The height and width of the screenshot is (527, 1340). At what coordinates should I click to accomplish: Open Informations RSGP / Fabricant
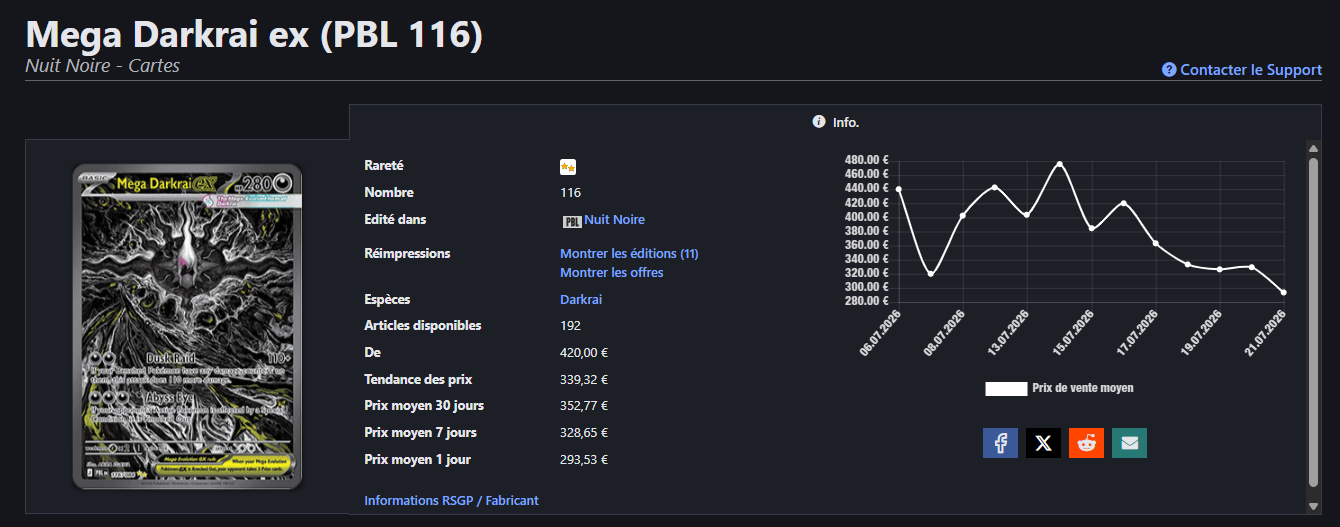click(x=451, y=500)
